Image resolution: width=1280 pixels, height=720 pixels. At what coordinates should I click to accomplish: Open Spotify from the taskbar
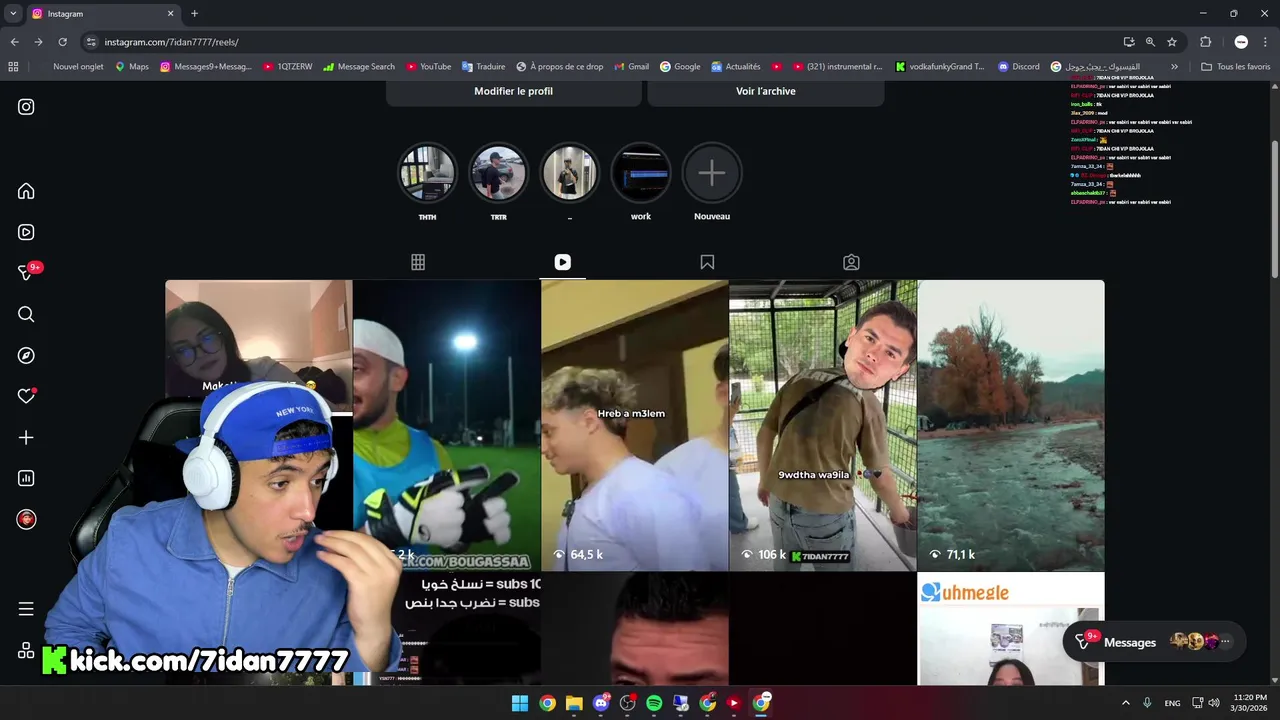tap(654, 703)
